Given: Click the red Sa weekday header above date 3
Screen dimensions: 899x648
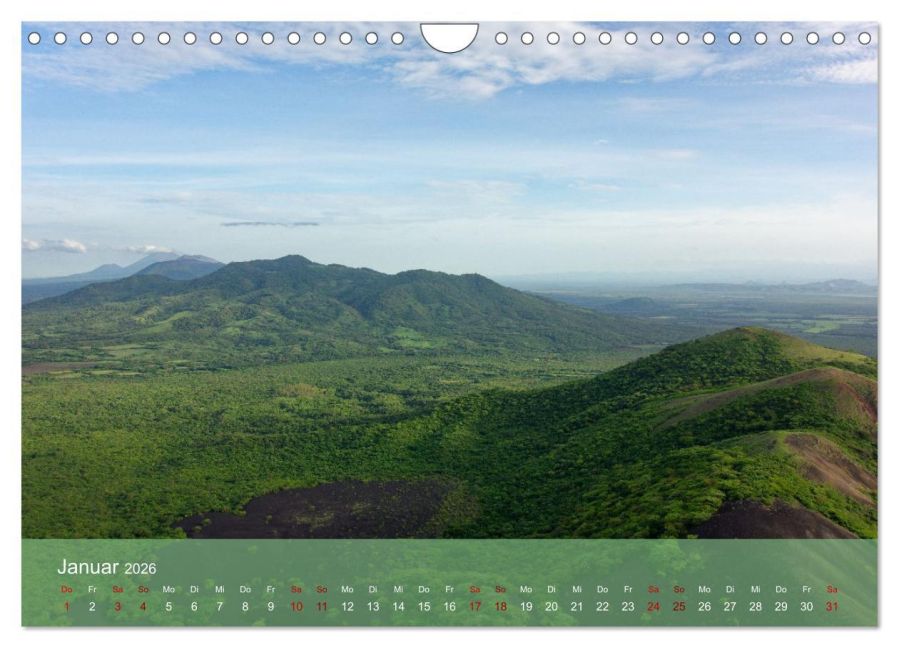Looking at the screenshot, I should coord(116,589).
